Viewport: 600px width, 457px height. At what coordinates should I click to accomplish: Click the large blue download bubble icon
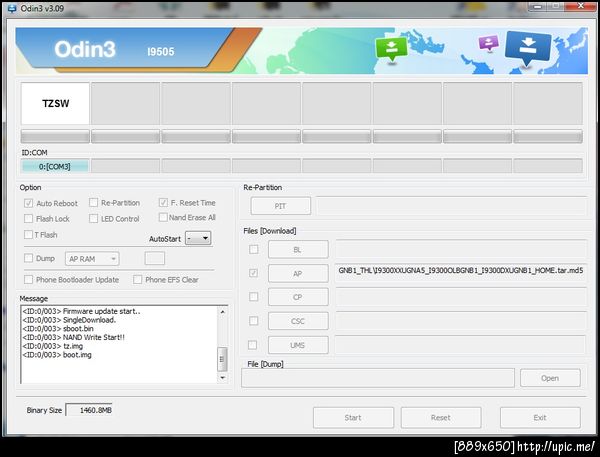click(x=528, y=48)
